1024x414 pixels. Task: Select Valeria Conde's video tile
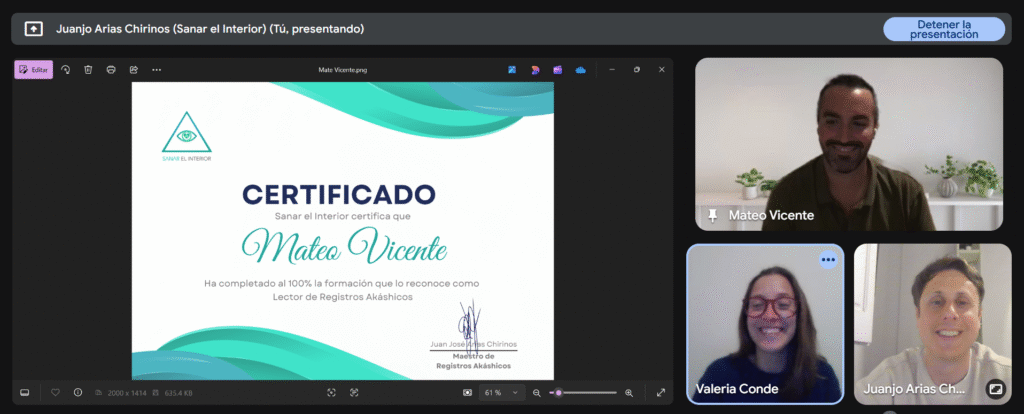click(765, 324)
